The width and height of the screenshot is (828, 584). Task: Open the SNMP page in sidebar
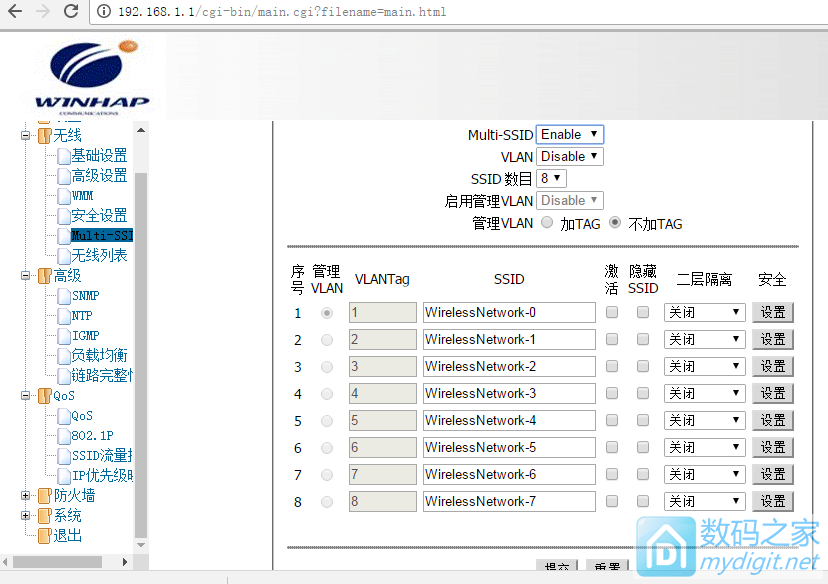(x=85, y=296)
